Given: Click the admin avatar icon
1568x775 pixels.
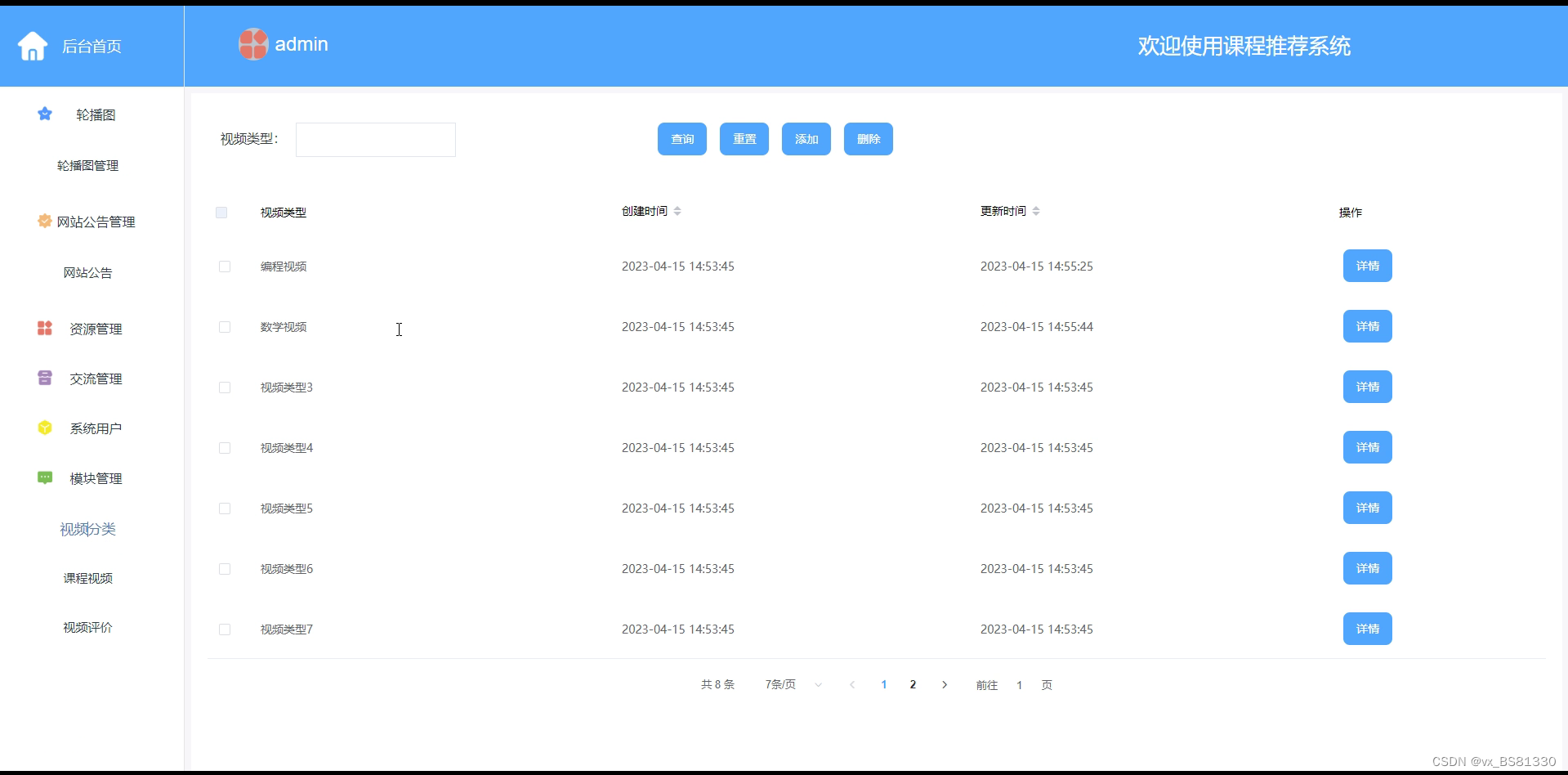Looking at the screenshot, I should (x=253, y=44).
